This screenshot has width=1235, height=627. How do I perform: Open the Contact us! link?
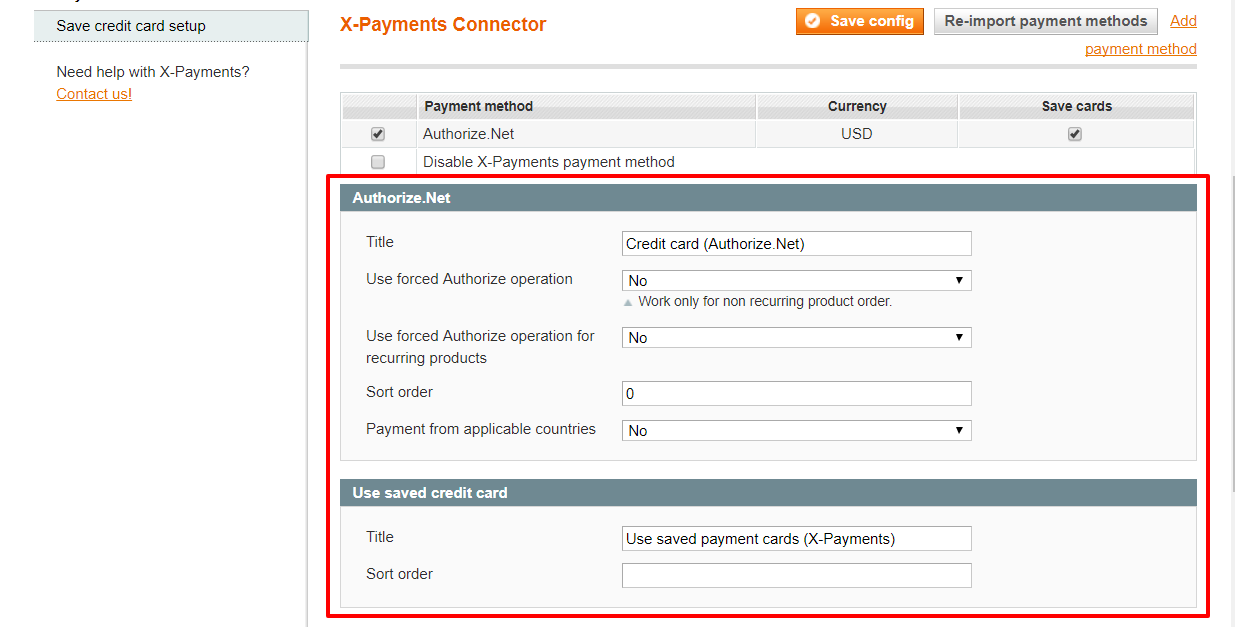point(94,94)
